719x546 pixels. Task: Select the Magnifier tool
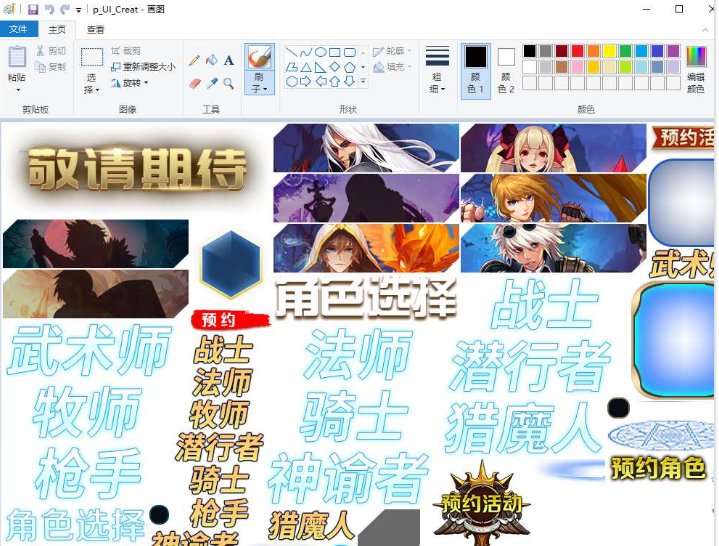pyautogui.click(x=228, y=83)
